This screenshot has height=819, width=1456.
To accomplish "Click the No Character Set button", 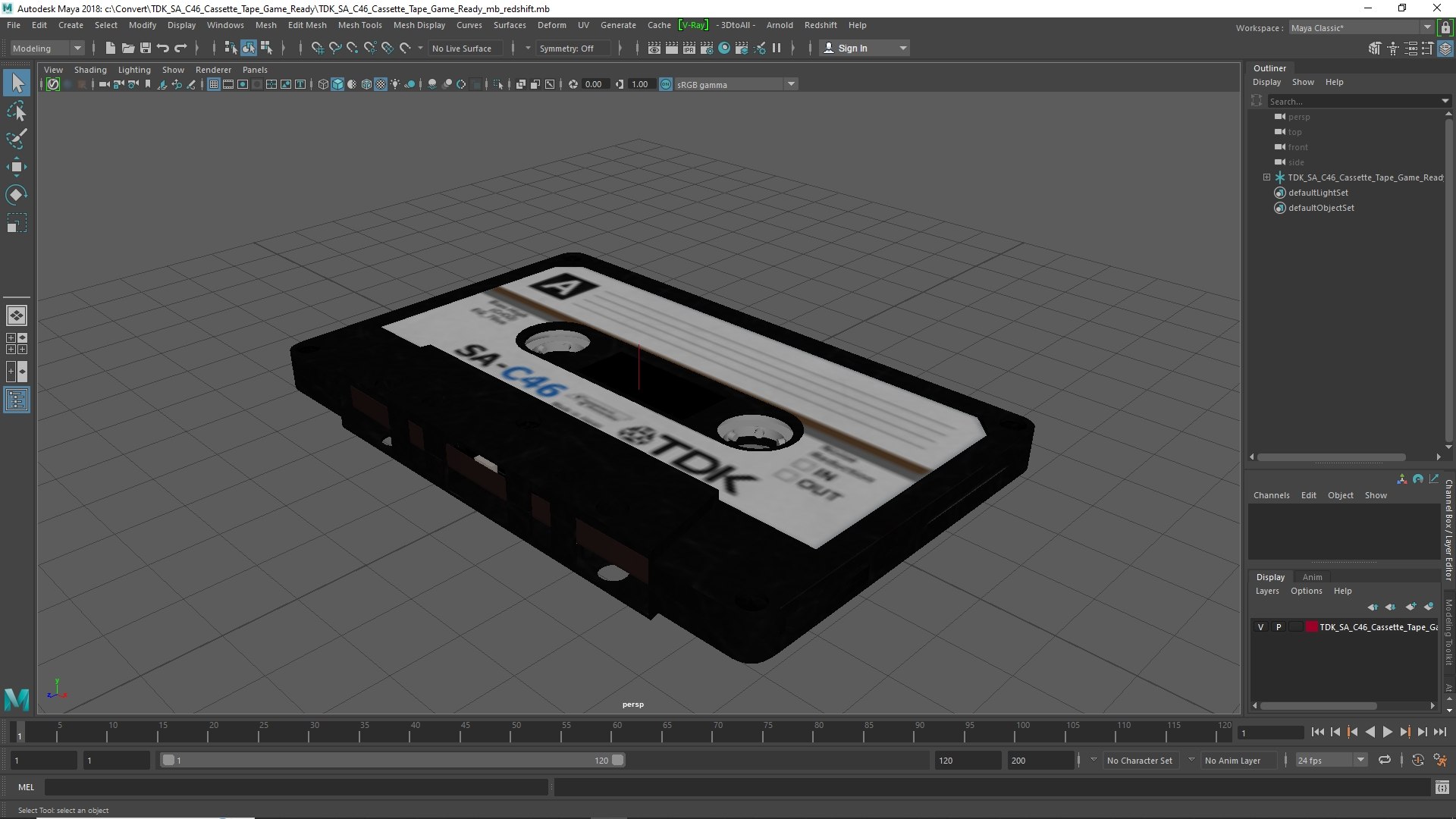I will tap(1139, 760).
